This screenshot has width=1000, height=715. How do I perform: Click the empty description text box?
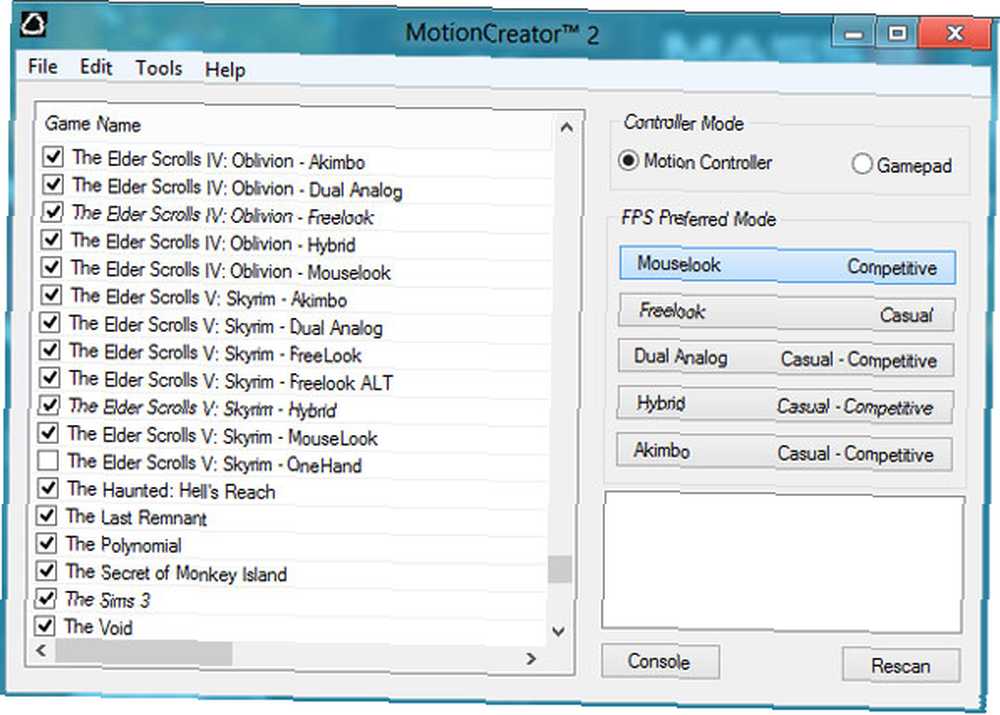783,563
